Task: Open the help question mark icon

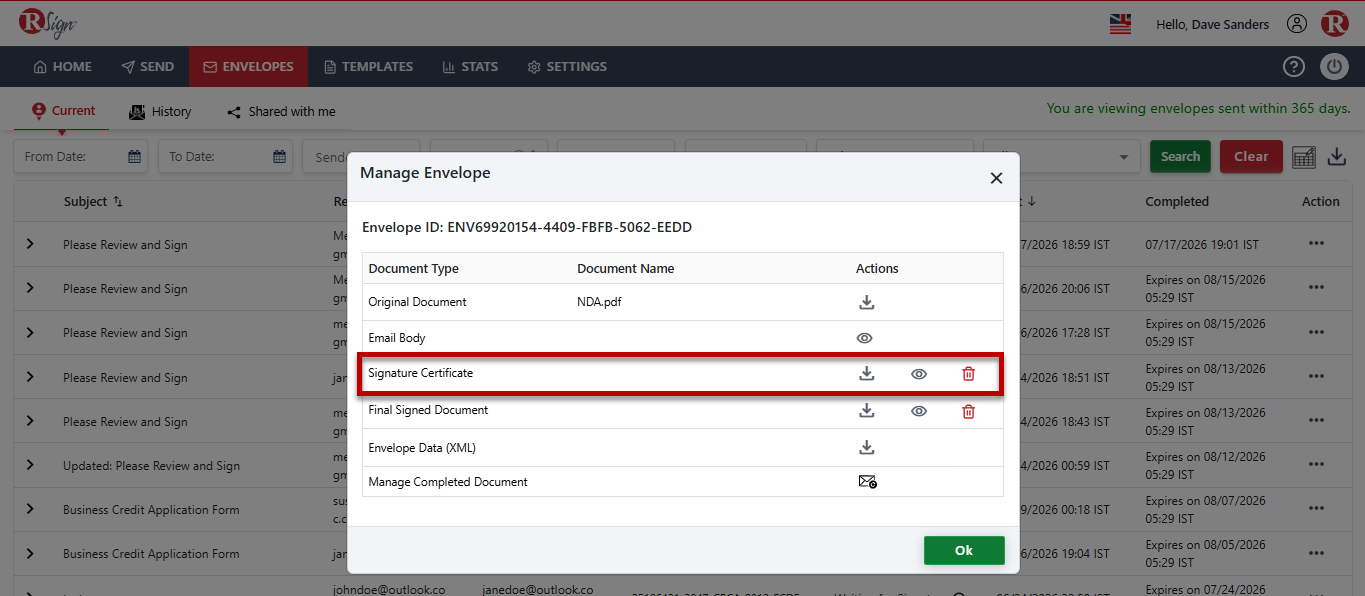Action: pyautogui.click(x=1294, y=67)
